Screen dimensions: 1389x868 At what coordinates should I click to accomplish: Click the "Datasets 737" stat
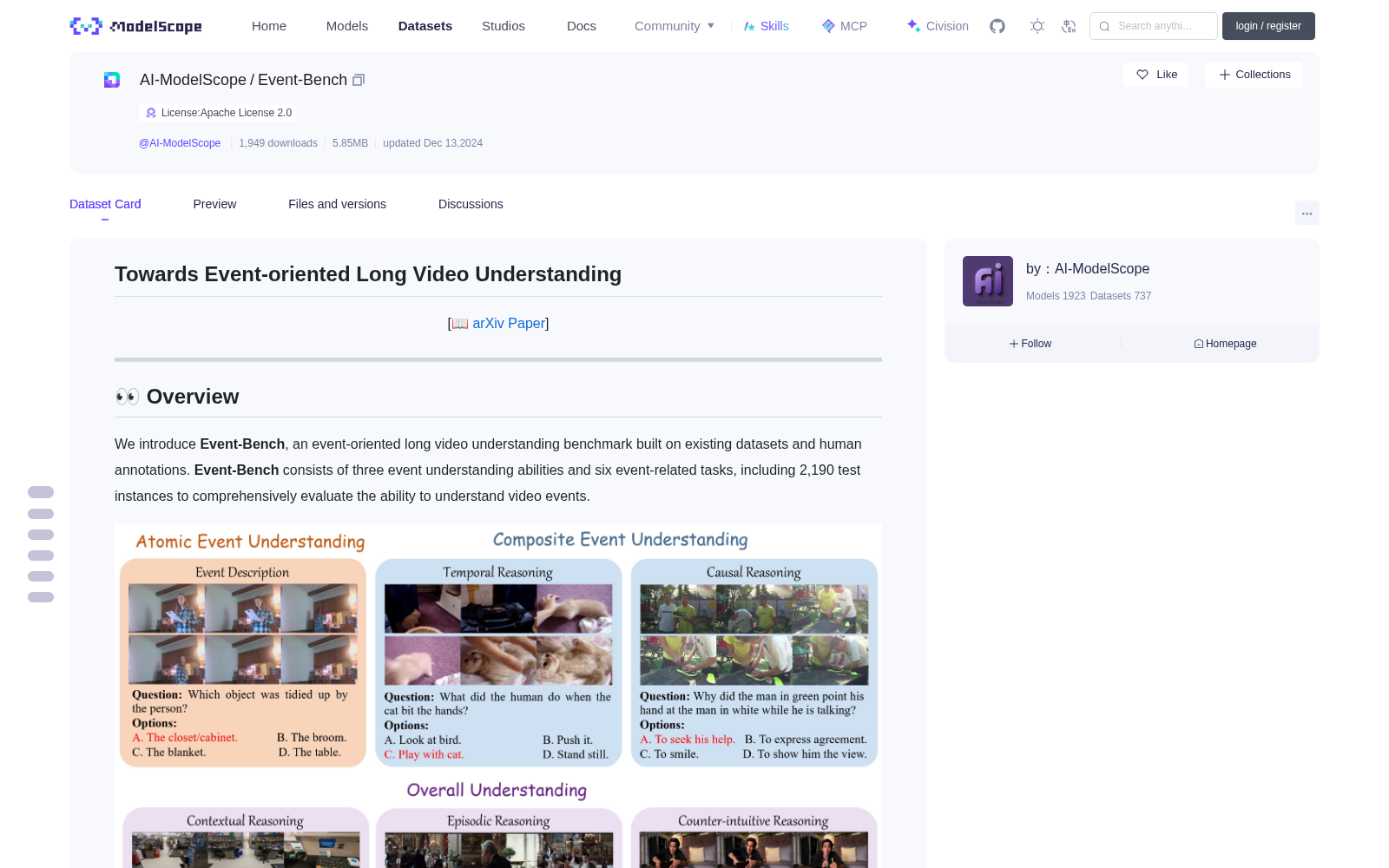(1121, 296)
